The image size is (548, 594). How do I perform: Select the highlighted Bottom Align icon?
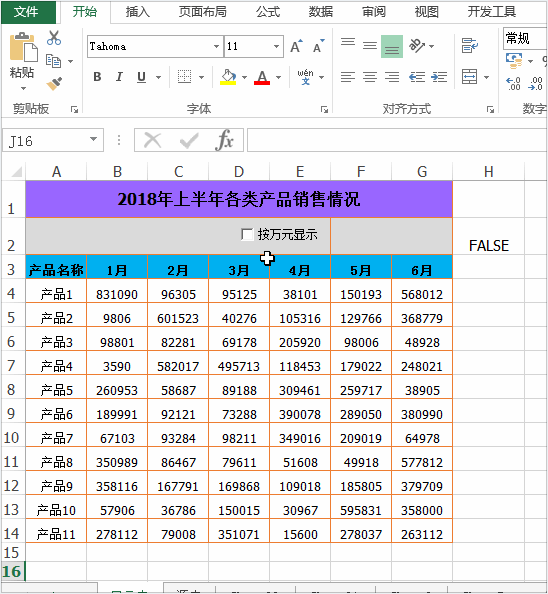(x=392, y=46)
